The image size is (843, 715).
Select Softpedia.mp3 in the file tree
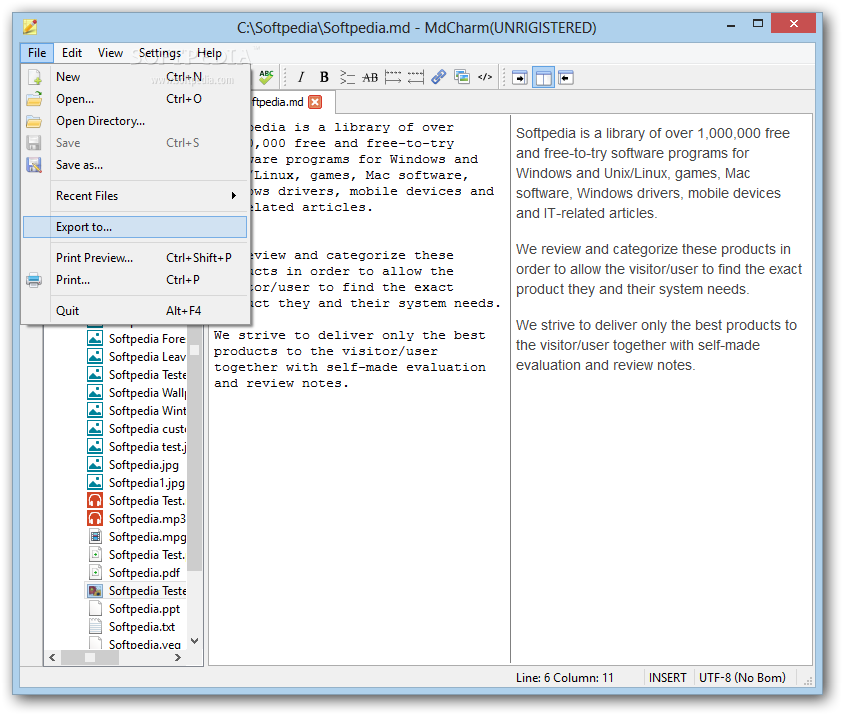[x=147, y=519]
